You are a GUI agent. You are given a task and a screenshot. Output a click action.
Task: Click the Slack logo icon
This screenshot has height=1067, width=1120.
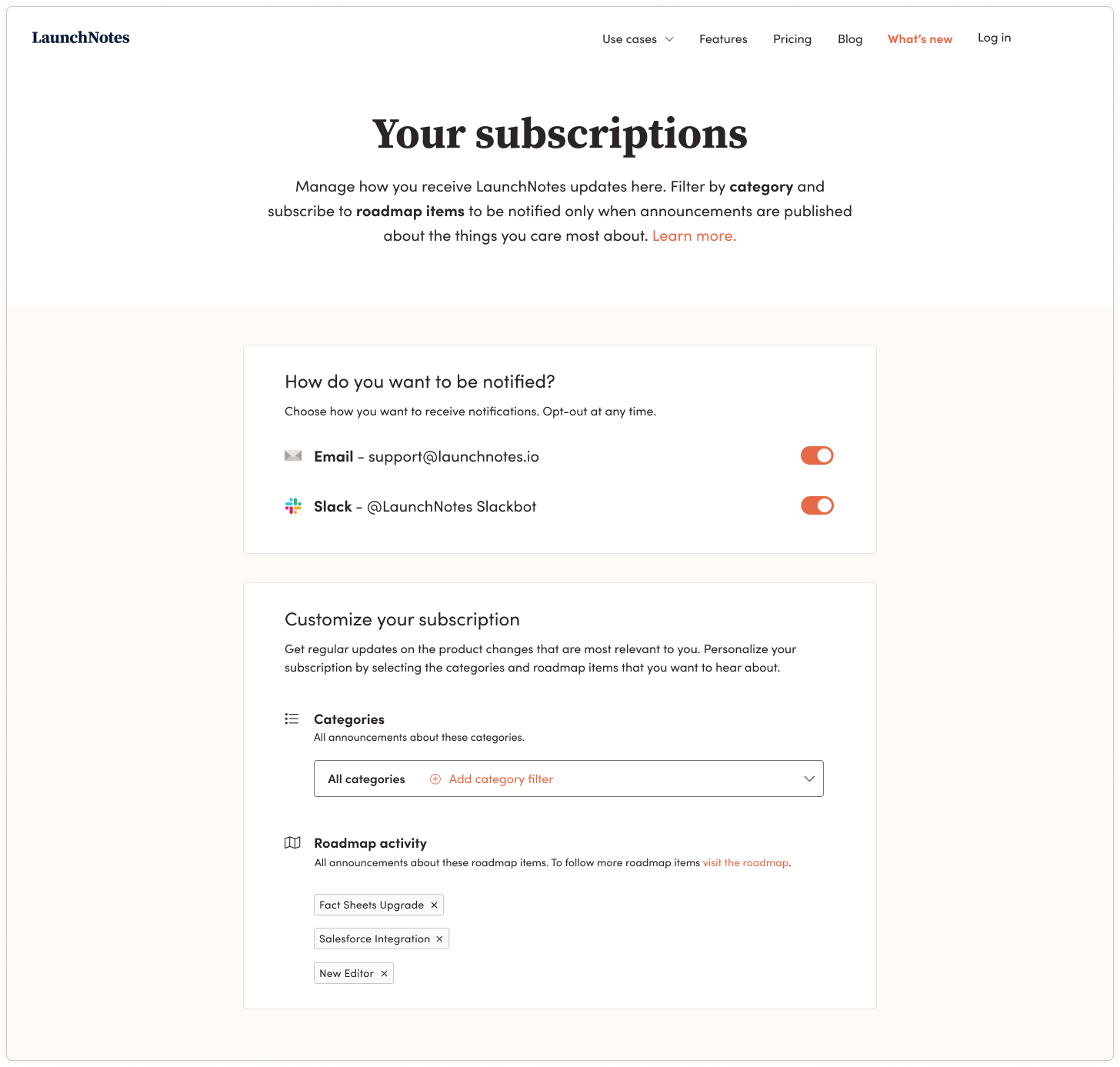pyautogui.click(x=293, y=506)
